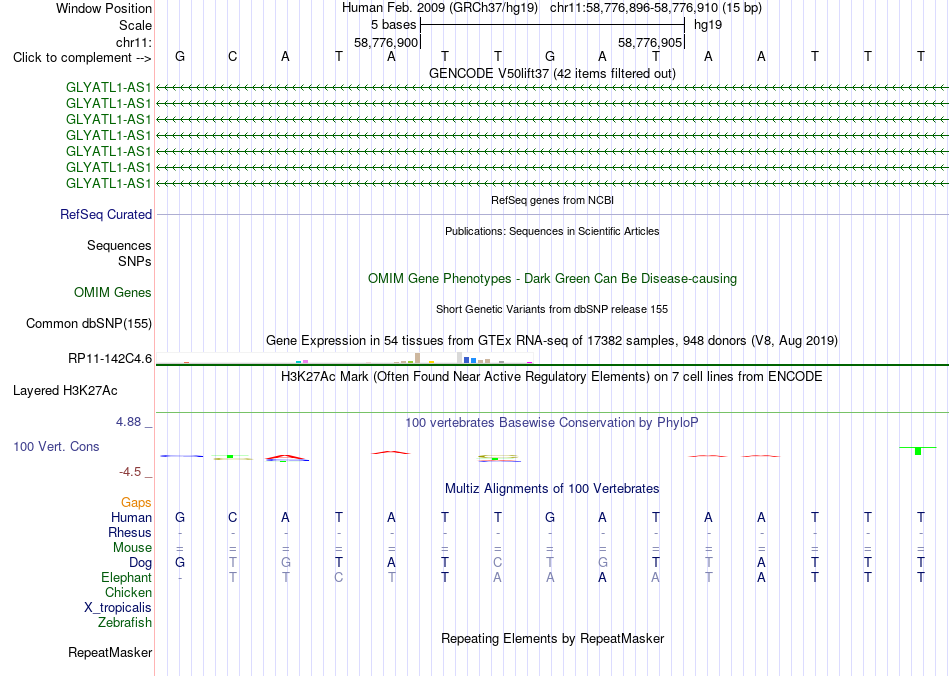Open 'Publications: Sequences in Scientific Articles' title
This screenshot has height=676, width=950.
pos(552,231)
